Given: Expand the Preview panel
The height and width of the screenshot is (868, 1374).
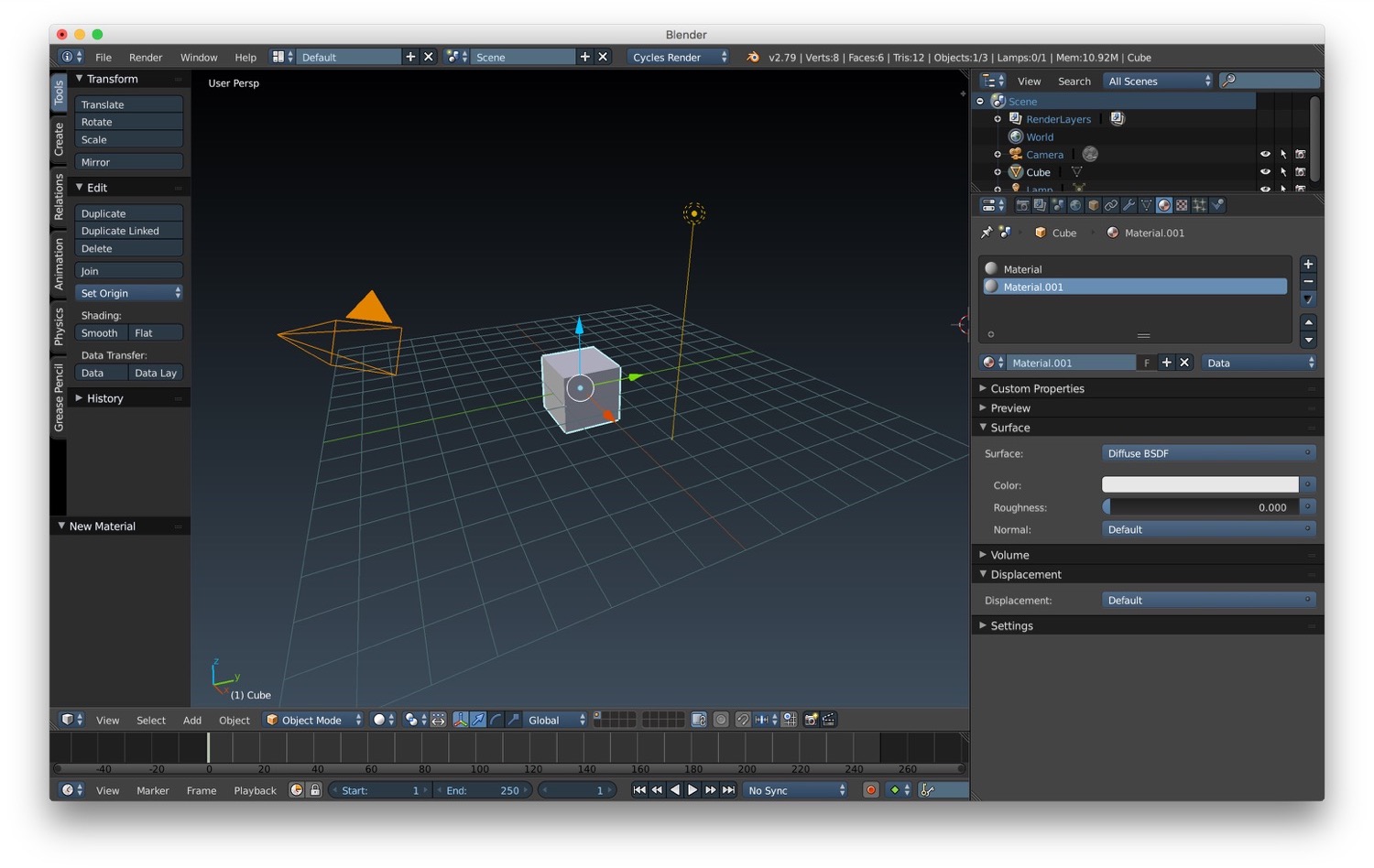Looking at the screenshot, I should coord(1009,407).
